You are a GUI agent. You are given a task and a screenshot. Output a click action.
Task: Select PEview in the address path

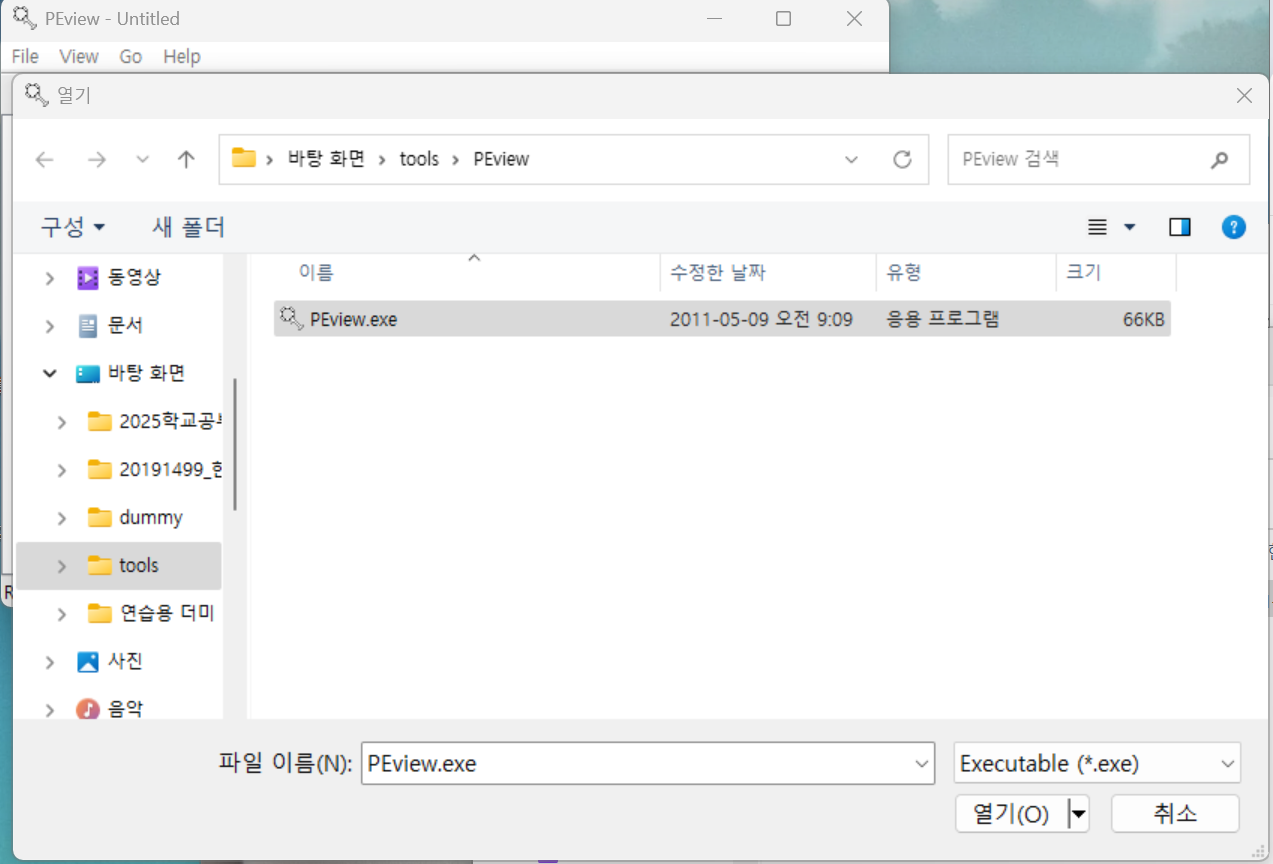point(501,159)
